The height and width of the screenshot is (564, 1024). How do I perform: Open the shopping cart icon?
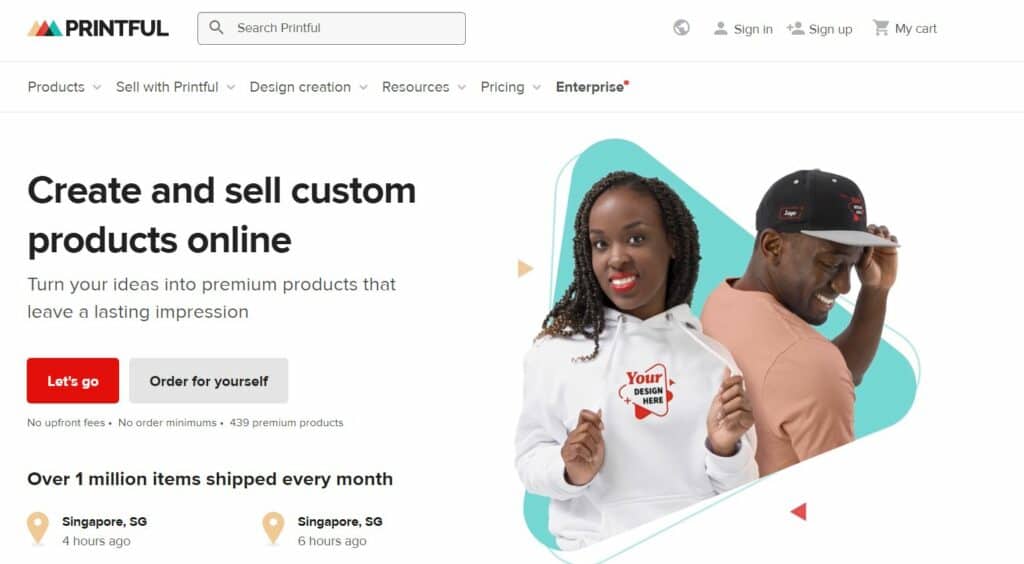[x=881, y=27]
